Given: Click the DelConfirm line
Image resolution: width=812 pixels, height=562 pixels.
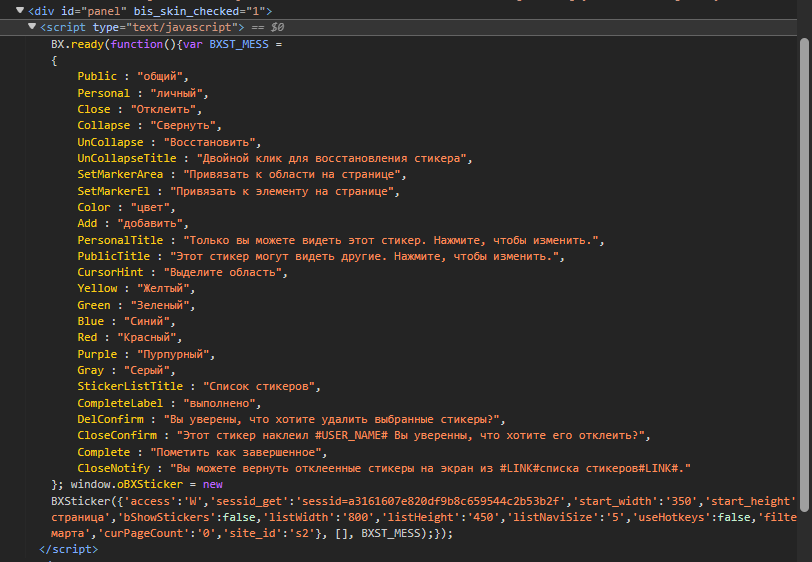Looking at the screenshot, I should click(x=292, y=420).
